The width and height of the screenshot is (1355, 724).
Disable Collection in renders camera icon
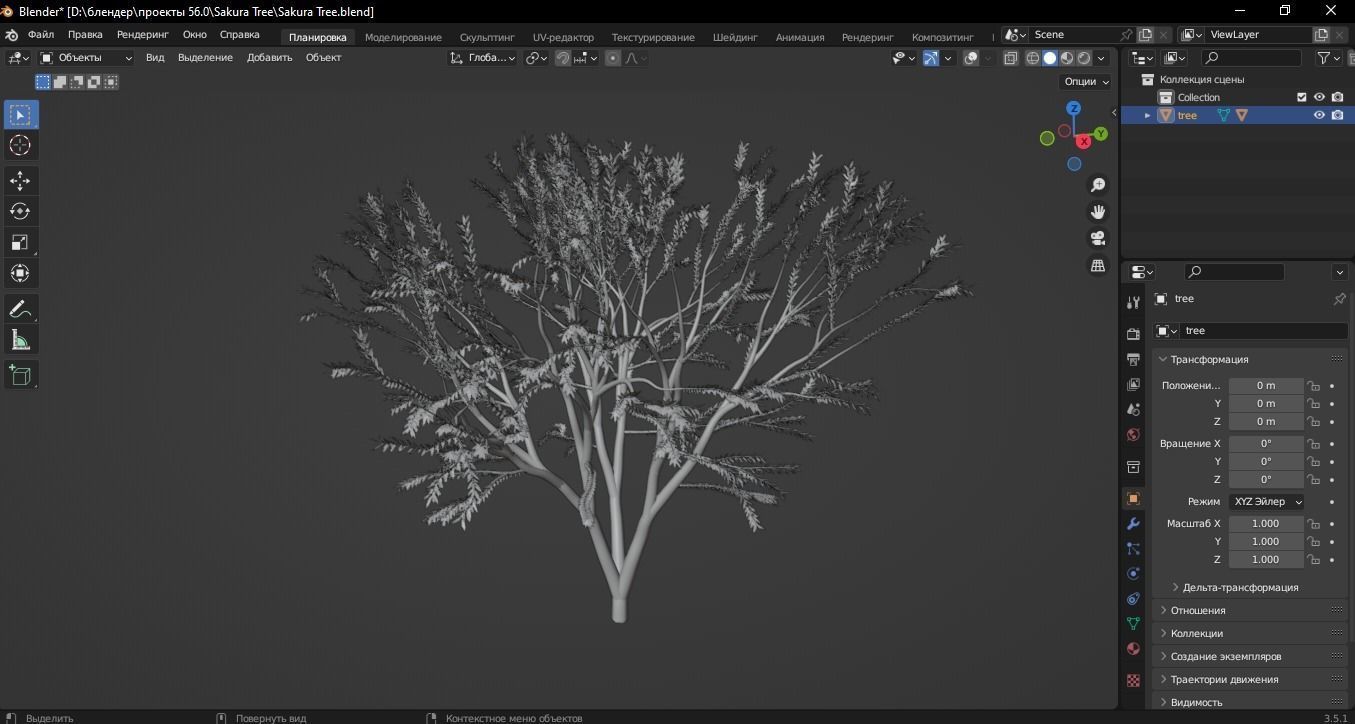1337,97
